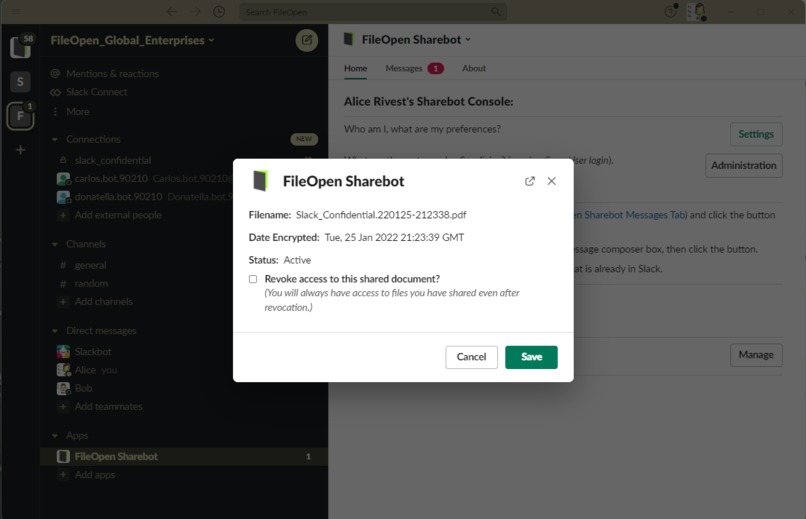The height and width of the screenshot is (519, 806).
Task: Open the Slackbot direct message
Action: tap(93, 351)
